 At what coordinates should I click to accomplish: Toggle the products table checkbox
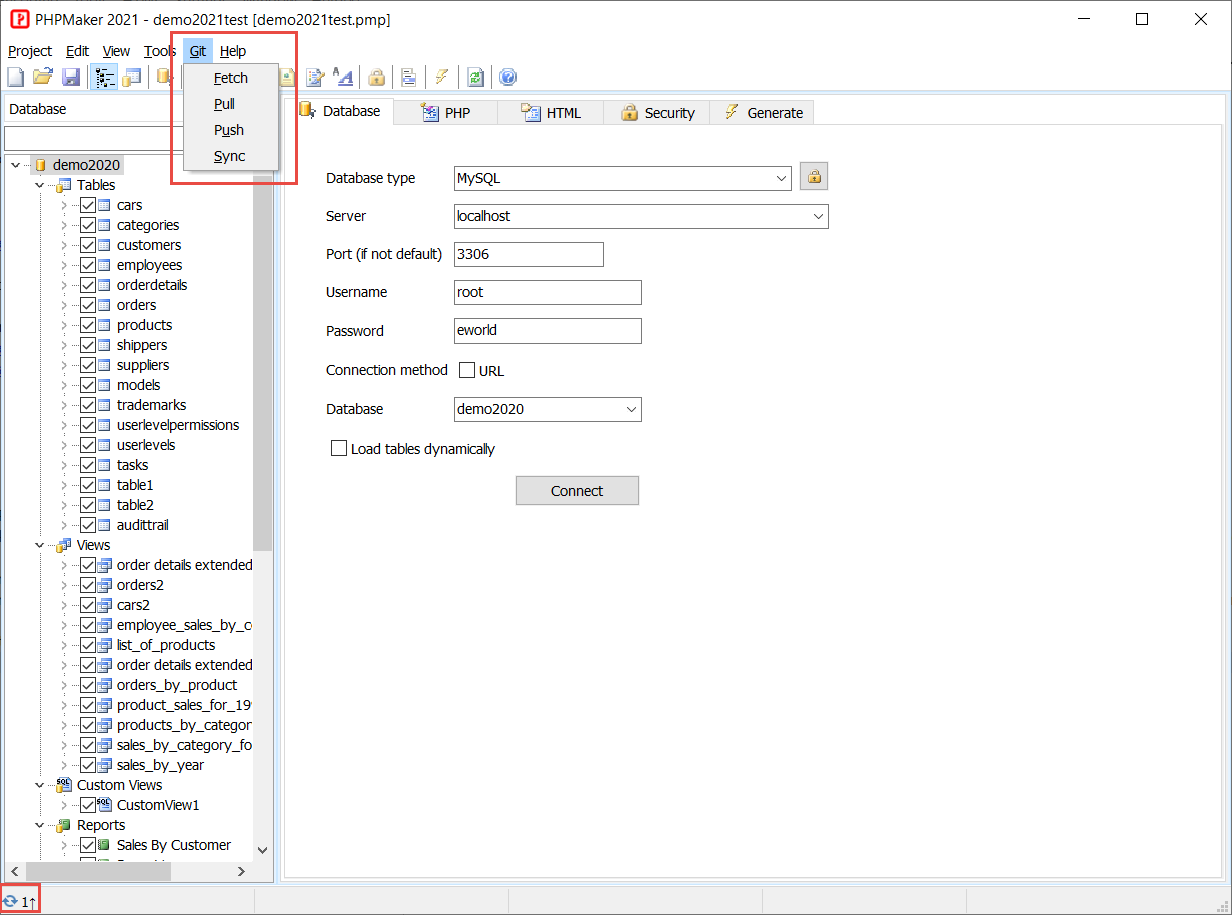88,325
